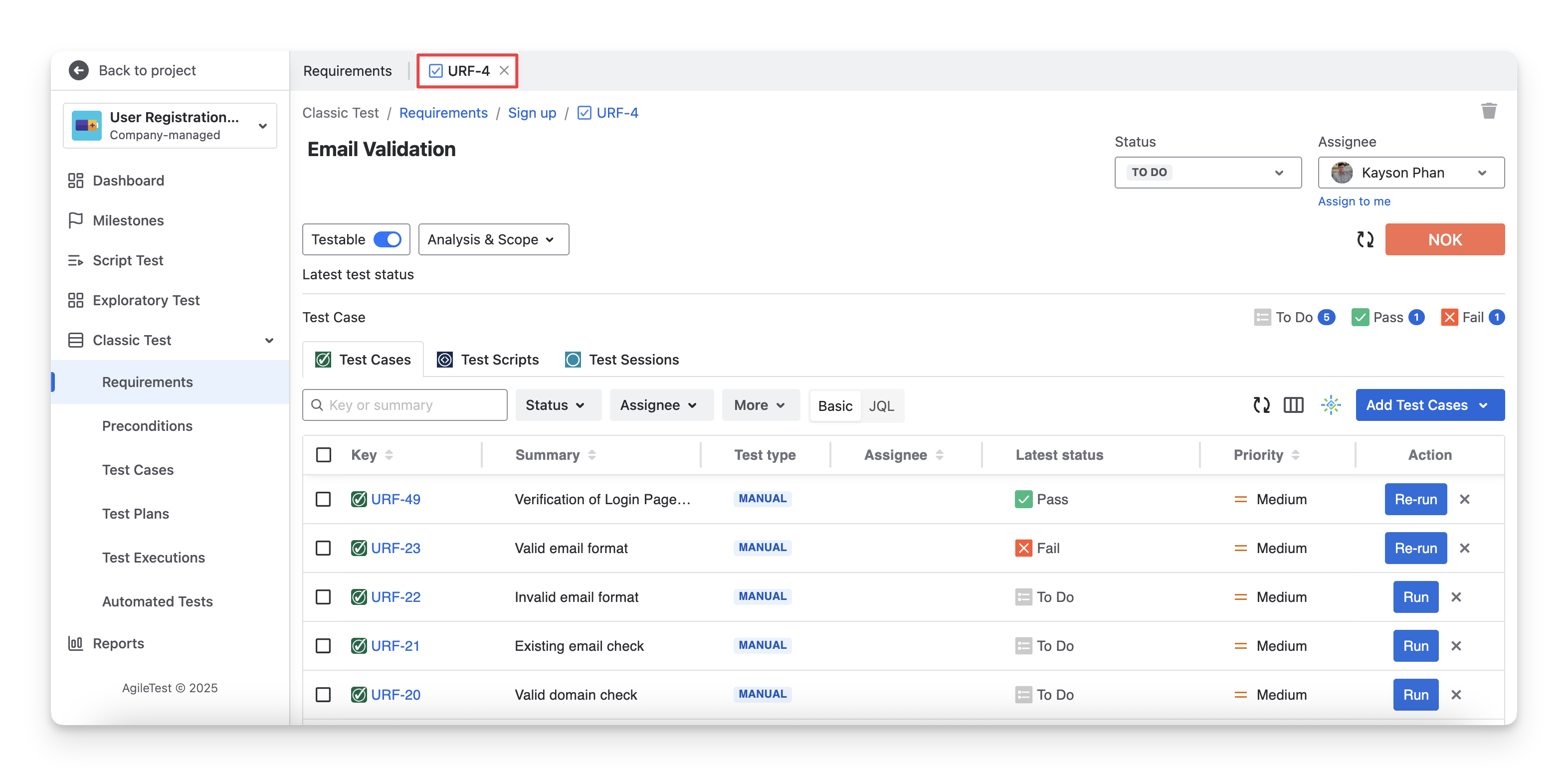
Task: Select all rows header checkbox
Action: coord(323,455)
